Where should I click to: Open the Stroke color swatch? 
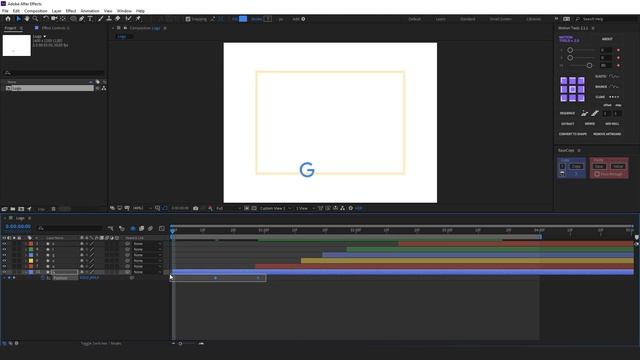pos(267,19)
